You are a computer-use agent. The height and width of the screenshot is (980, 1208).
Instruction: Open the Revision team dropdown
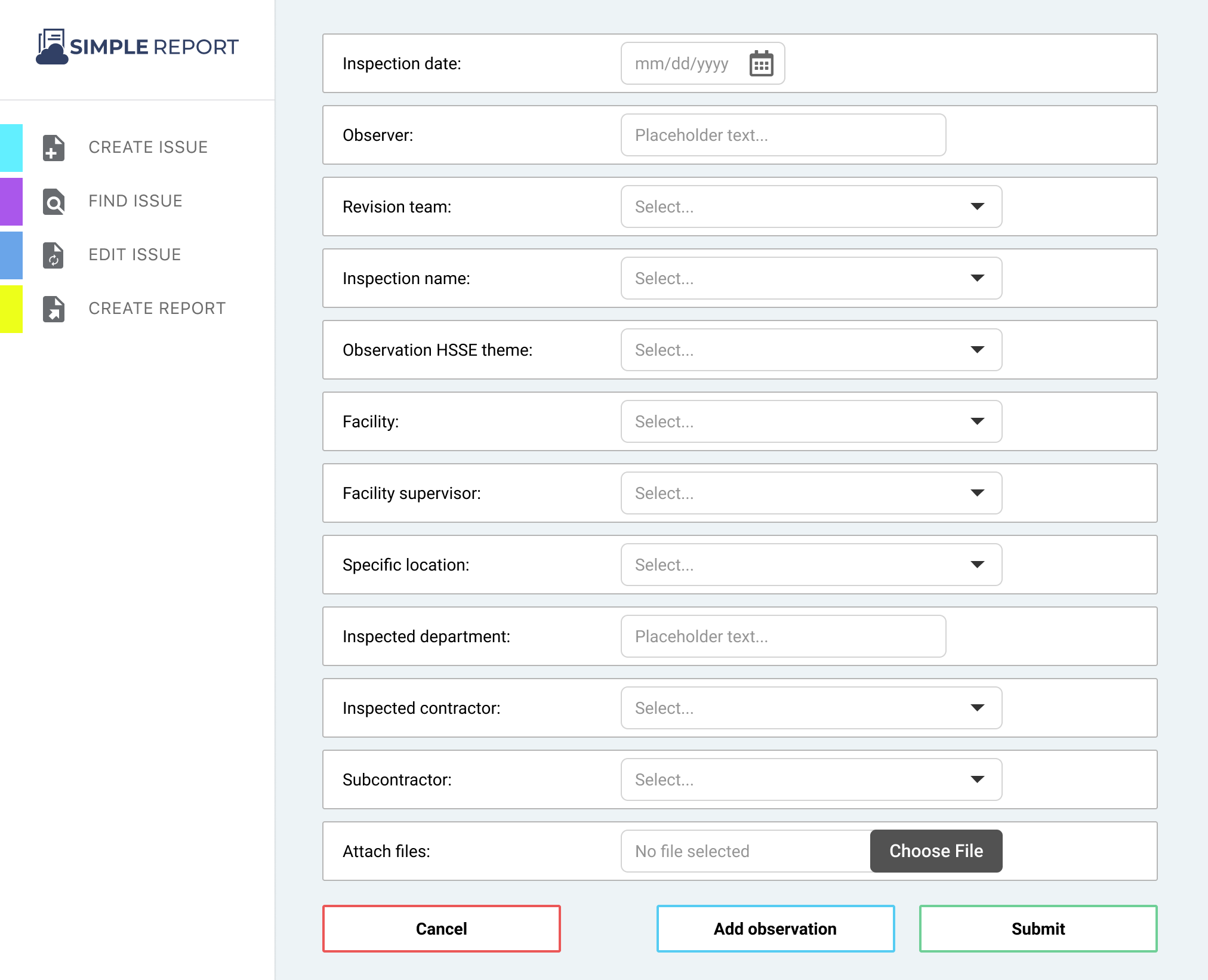coord(811,207)
